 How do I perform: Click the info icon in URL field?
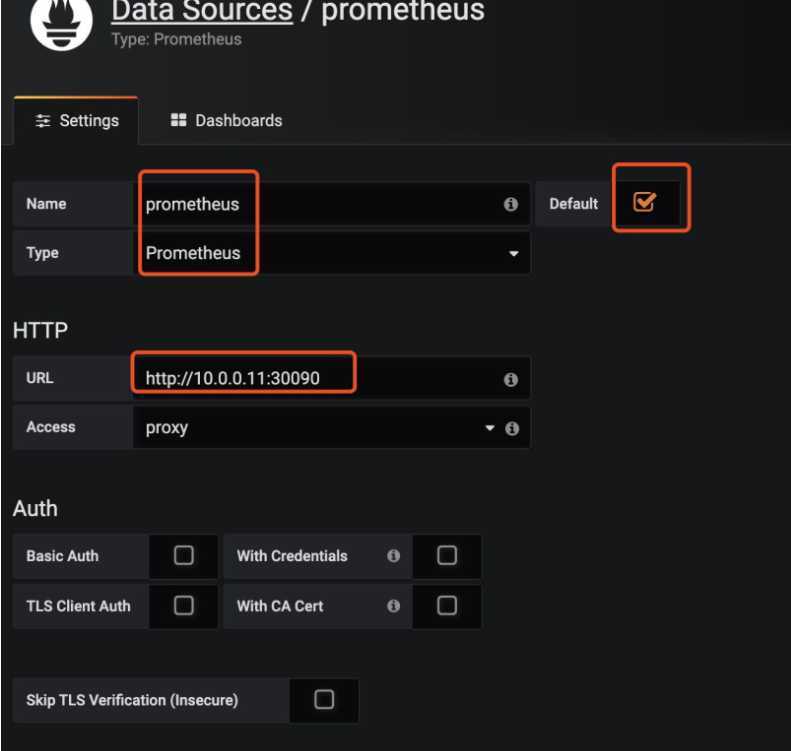pos(511,380)
